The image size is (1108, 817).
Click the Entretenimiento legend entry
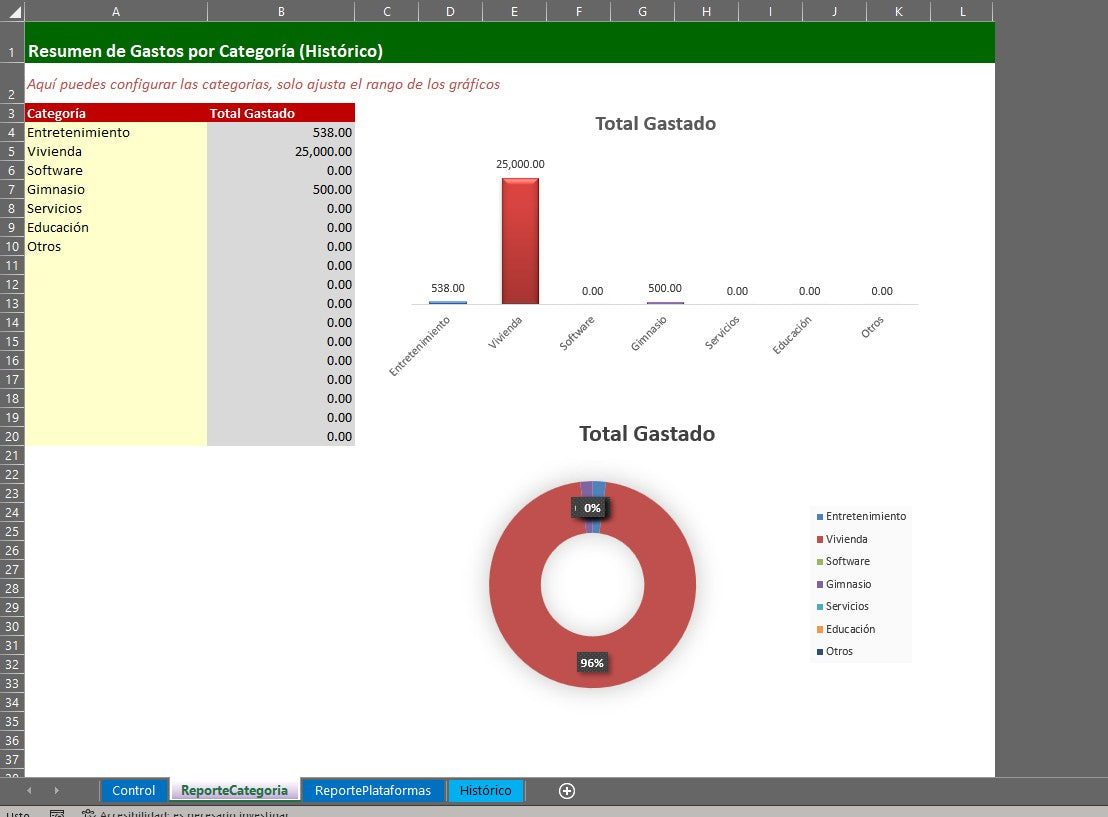[861, 517]
